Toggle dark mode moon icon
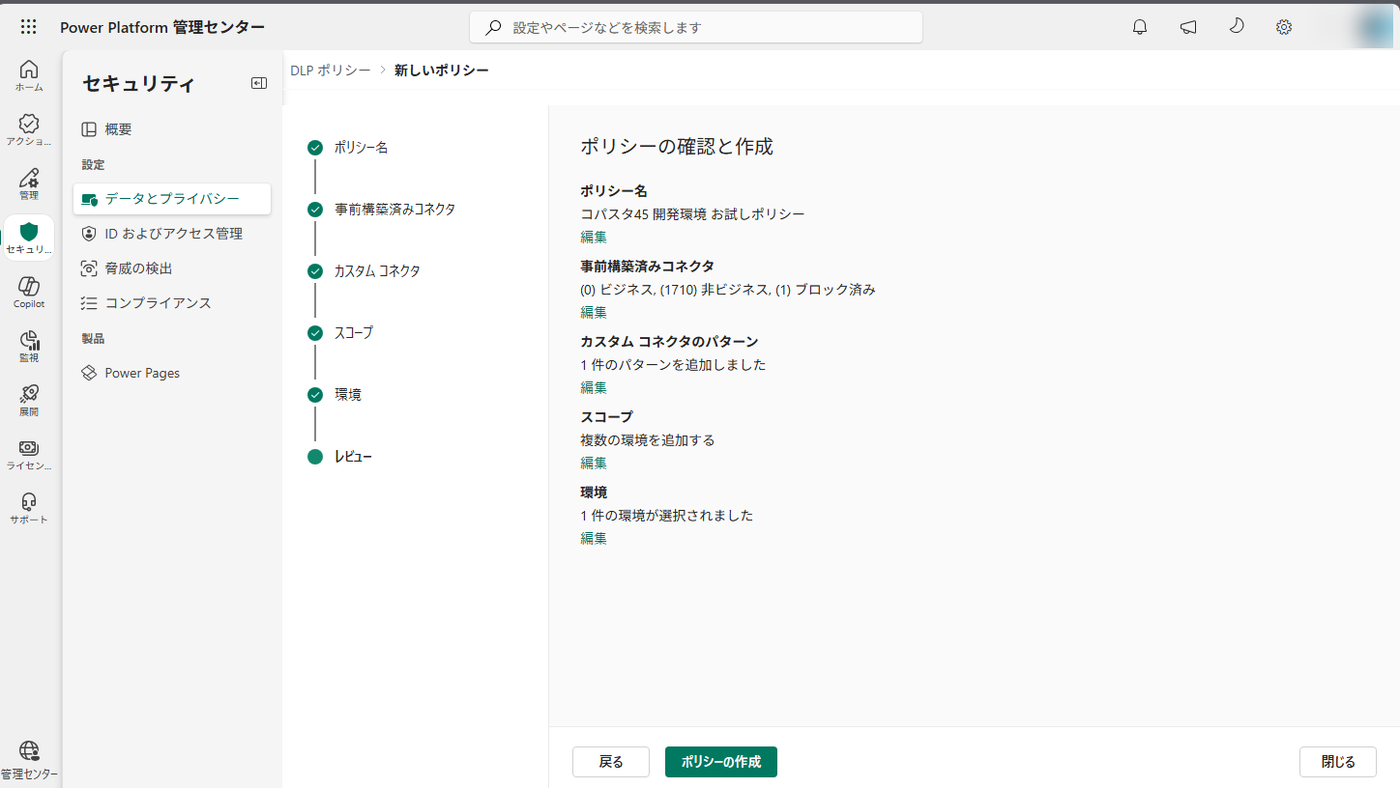This screenshot has height=788, width=1400. pos(1236,27)
